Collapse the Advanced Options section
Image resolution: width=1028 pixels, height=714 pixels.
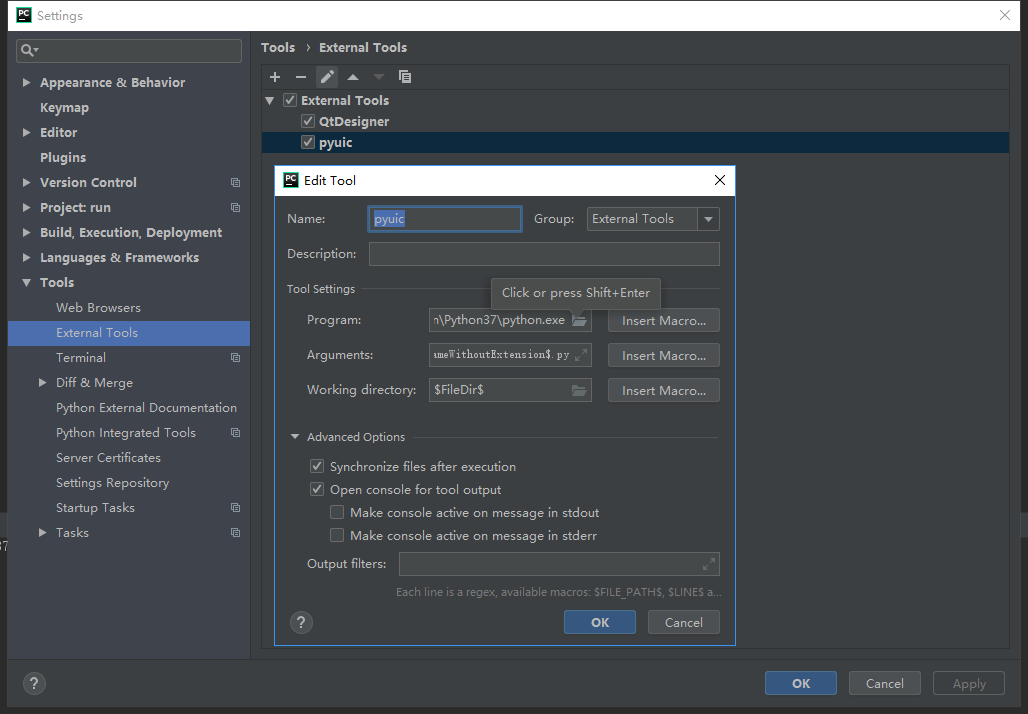[x=295, y=437]
